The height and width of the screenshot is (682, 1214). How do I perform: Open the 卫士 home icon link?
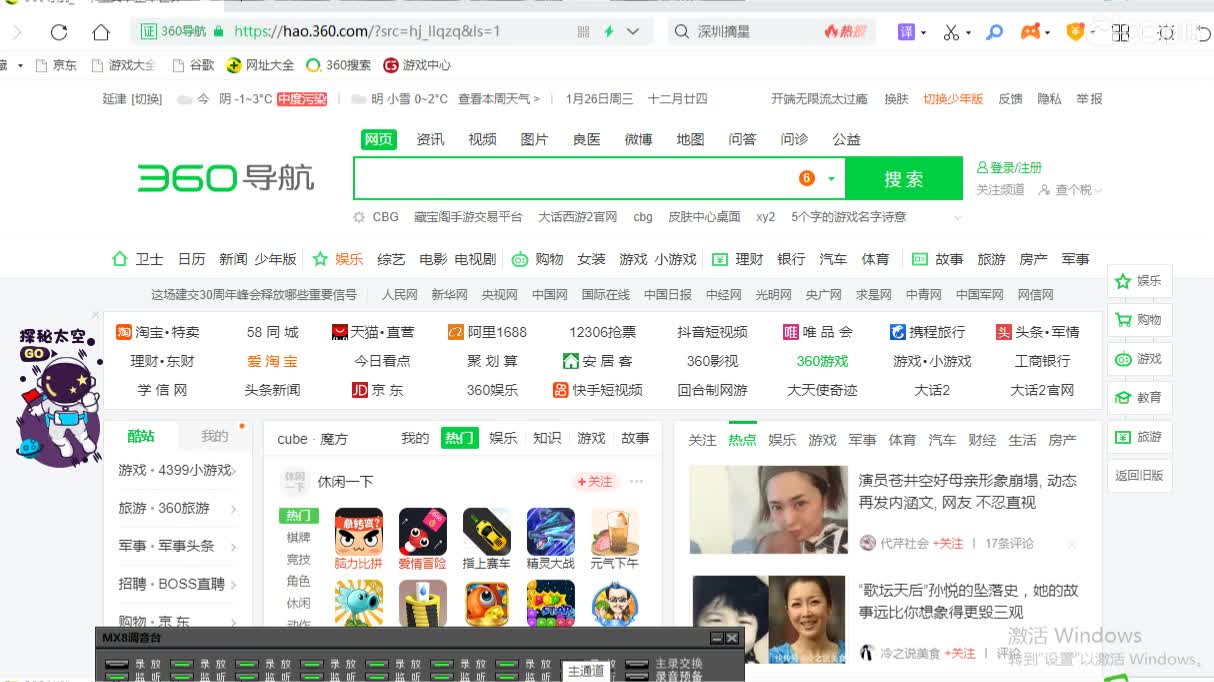click(x=120, y=259)
